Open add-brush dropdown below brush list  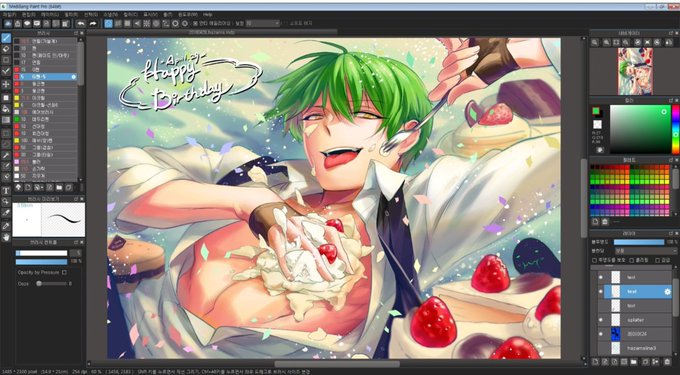click(39, 187)
